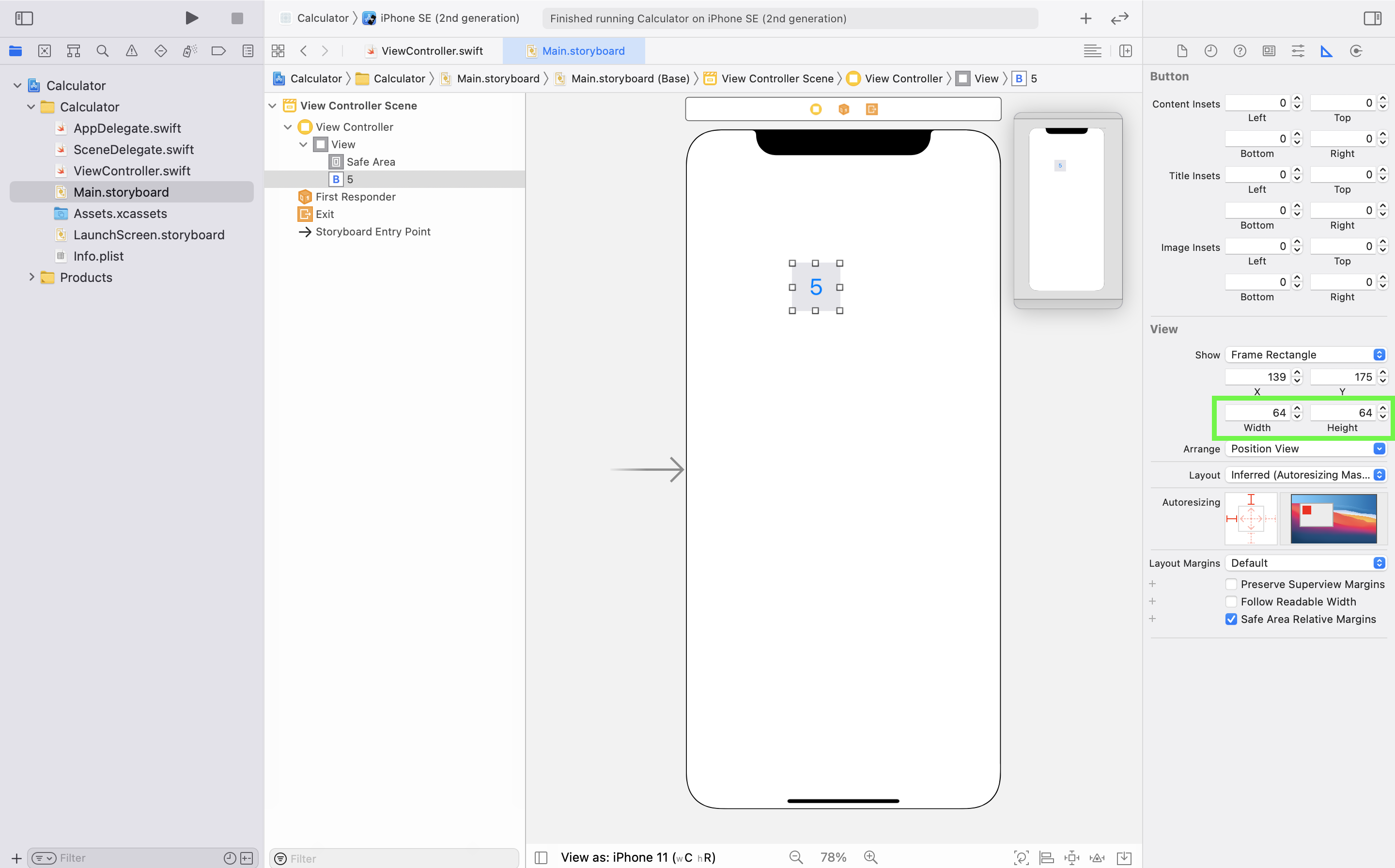This screenshot has height=868, width=1395.
Task: Open the Show Frame Rectangle dropdown
Action: [x=1305, y=355]
